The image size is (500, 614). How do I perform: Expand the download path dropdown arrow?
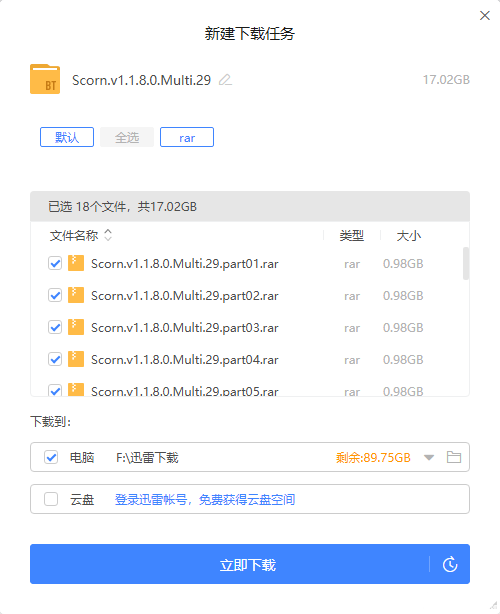(x=429, y=457)
